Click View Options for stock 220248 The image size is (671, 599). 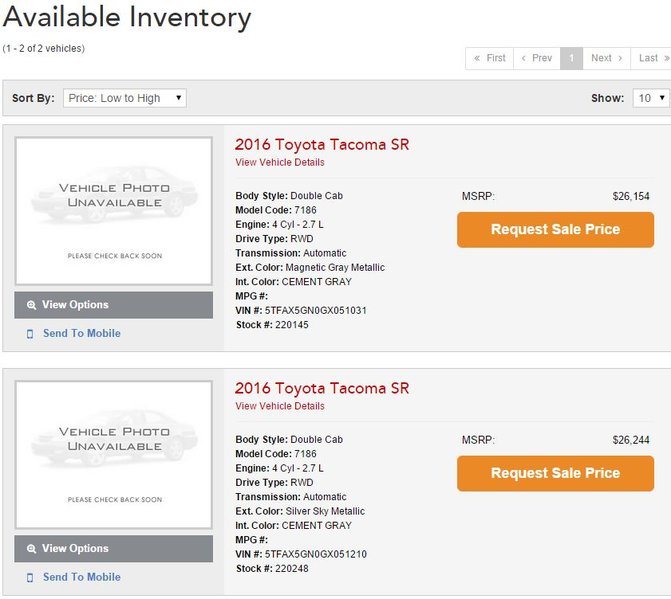coord(113,549)
